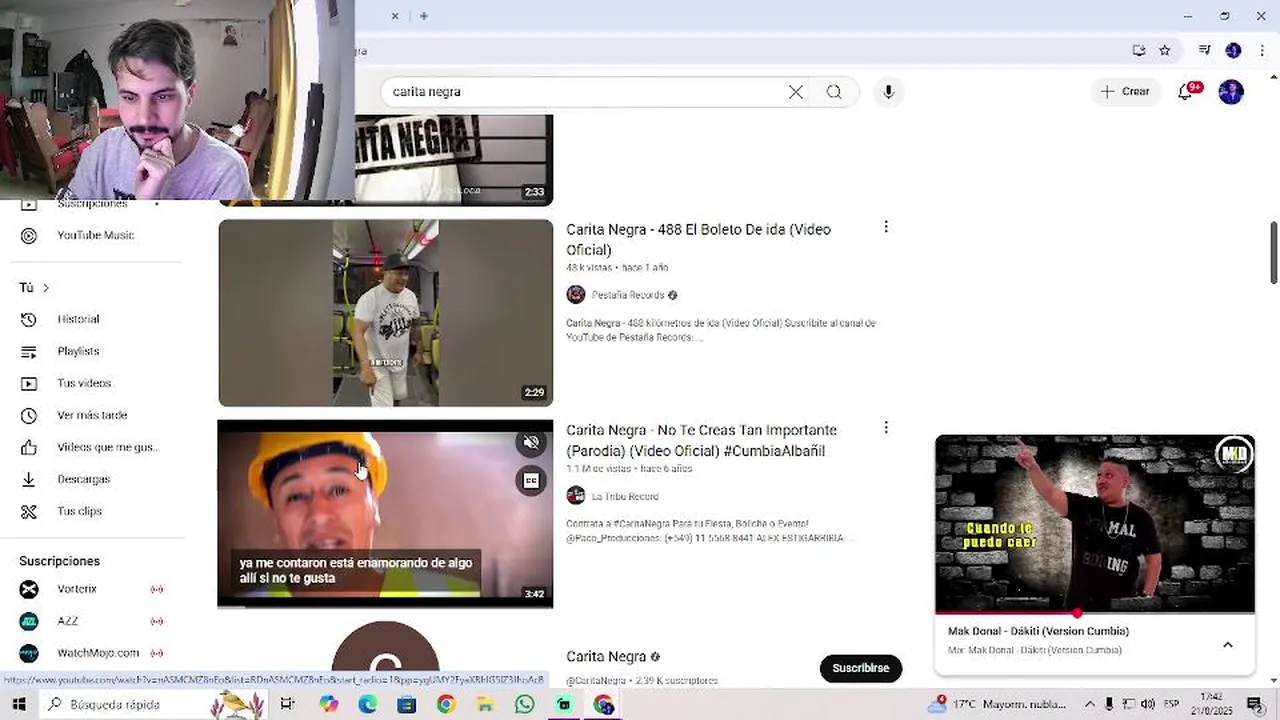Click the search magnifier button

tap(834, 92)
